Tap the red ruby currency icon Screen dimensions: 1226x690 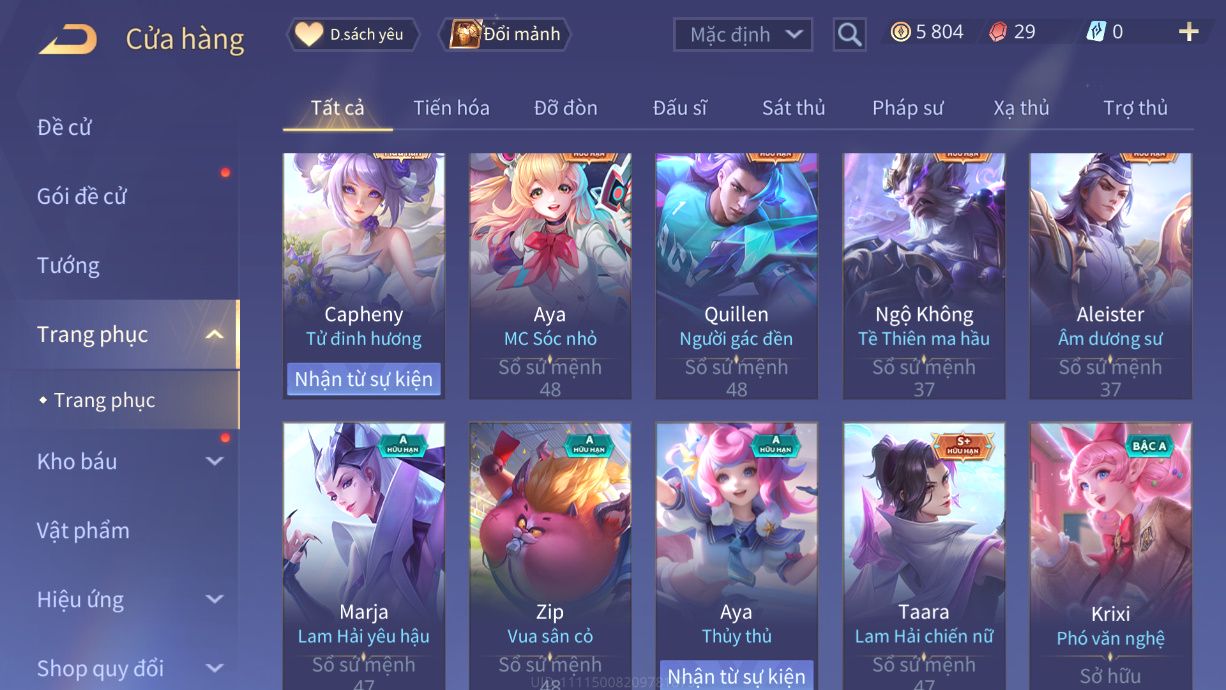click(997, 32)
